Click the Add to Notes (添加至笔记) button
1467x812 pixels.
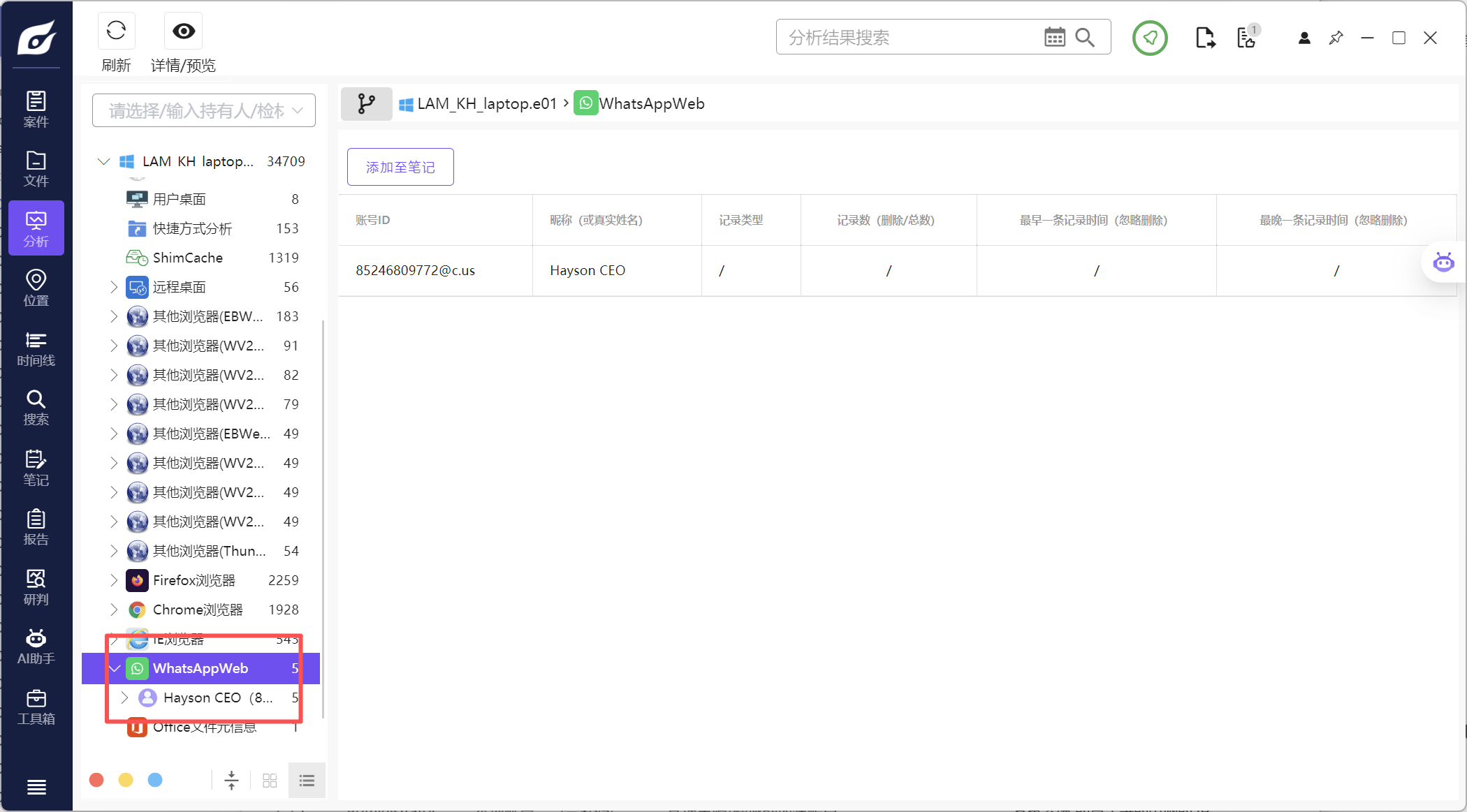400,167
